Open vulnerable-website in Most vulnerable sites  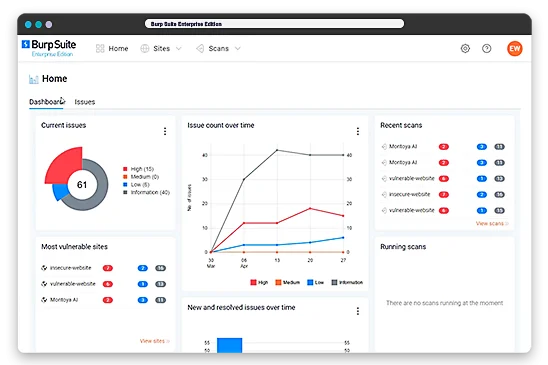point(73,284)
